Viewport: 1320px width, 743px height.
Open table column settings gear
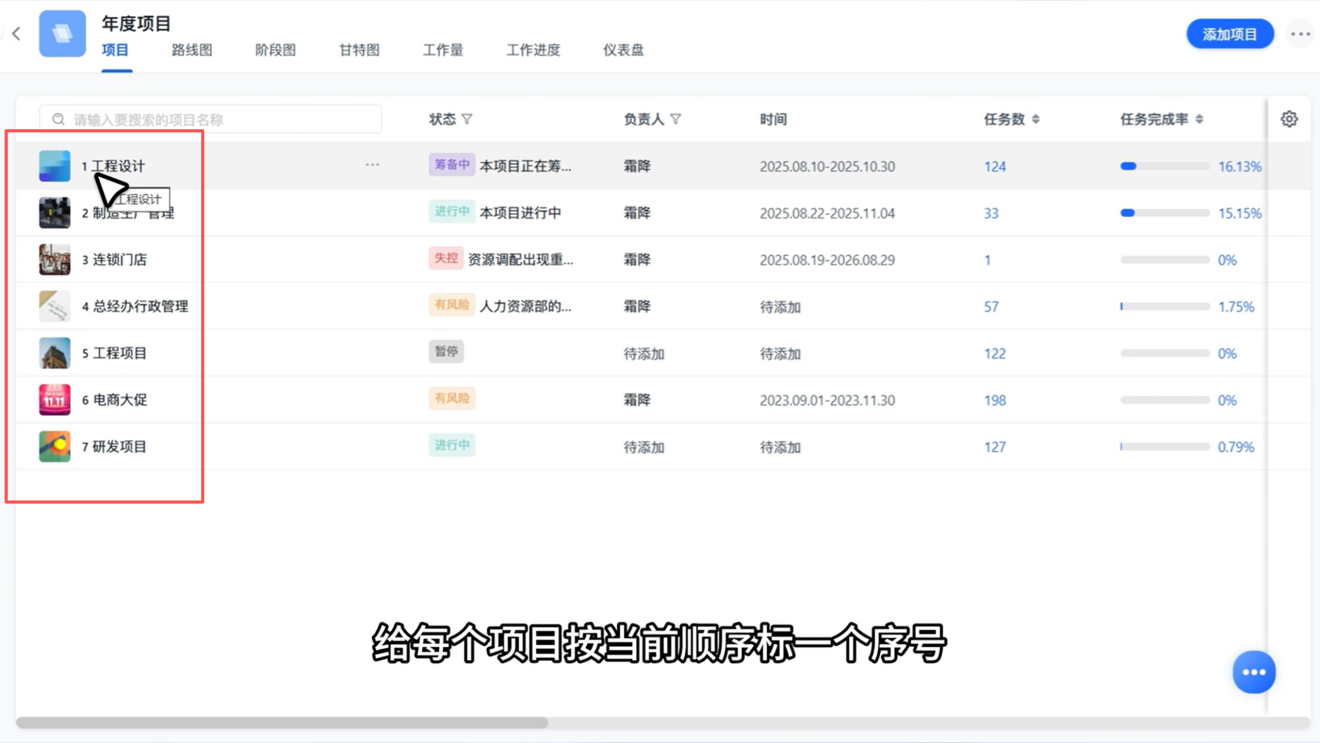point(1289,119)
